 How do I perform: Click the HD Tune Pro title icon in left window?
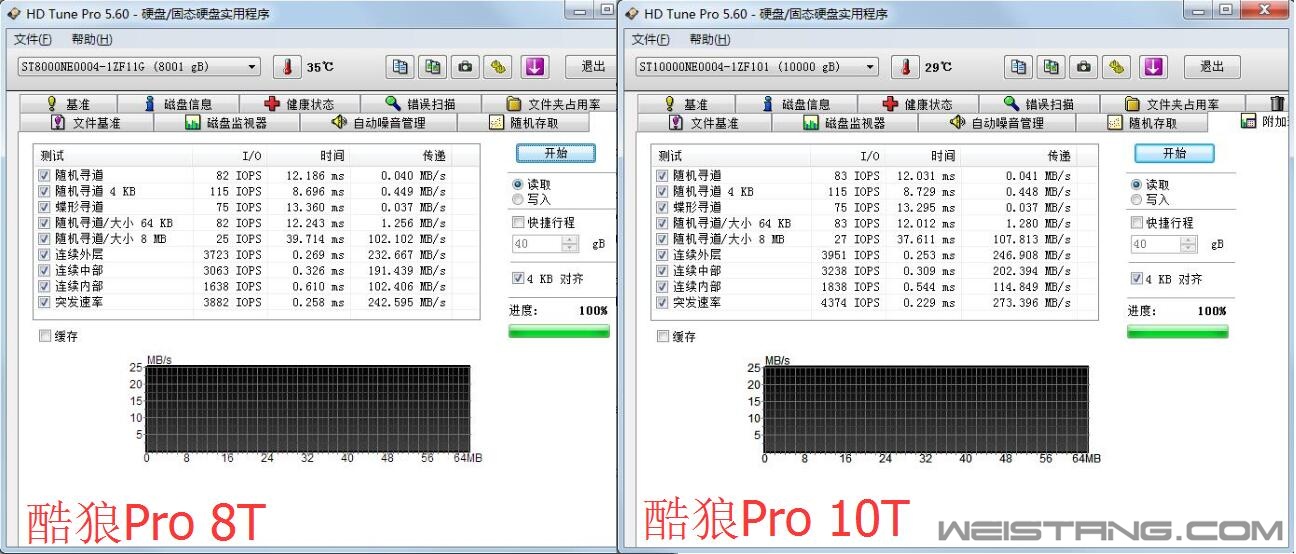13,14
